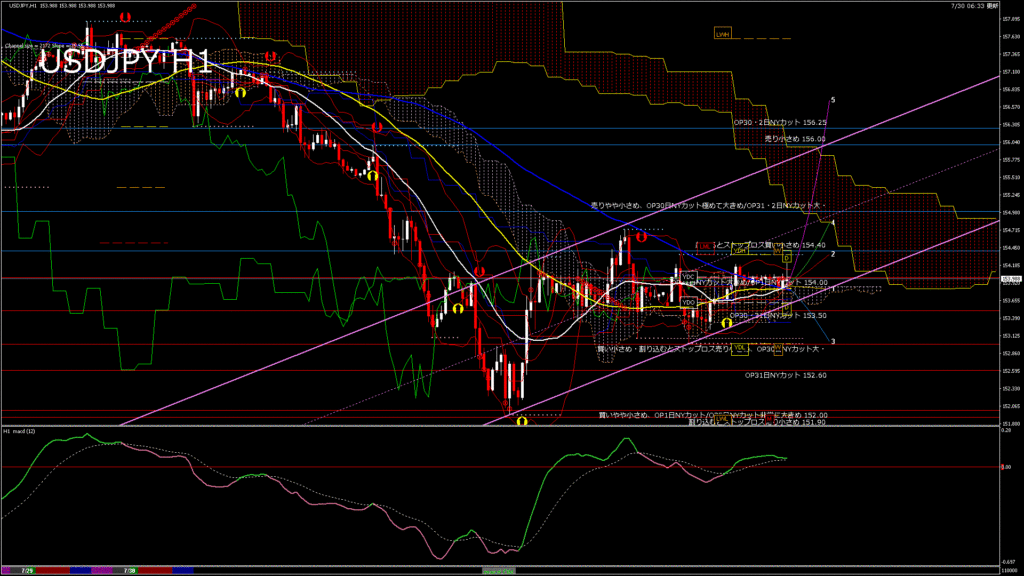Select the H1 macd (12) indicator label
1024x576 pixels.
(23, 431)
